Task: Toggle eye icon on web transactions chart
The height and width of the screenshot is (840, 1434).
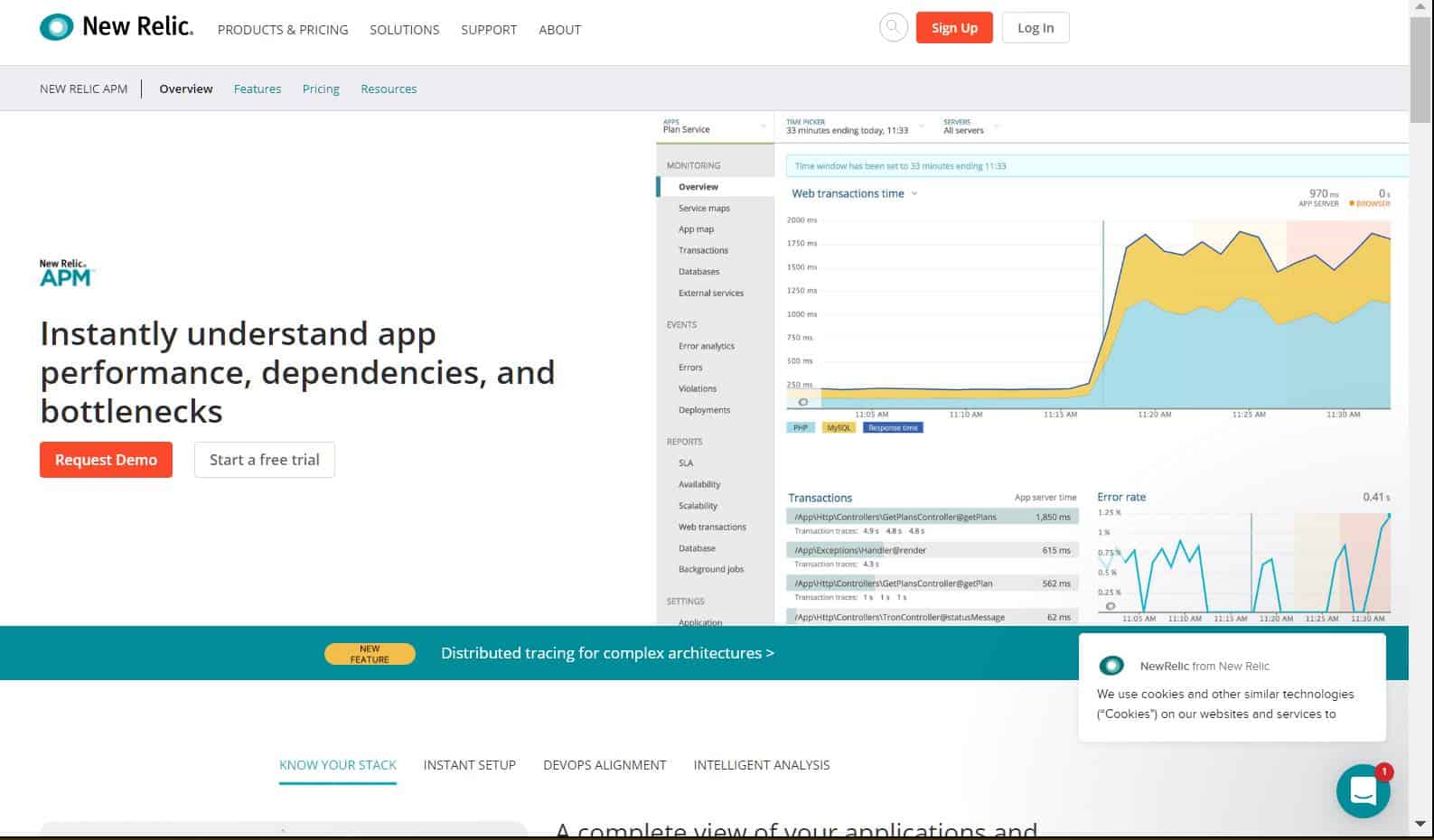Action: point(802,402)
